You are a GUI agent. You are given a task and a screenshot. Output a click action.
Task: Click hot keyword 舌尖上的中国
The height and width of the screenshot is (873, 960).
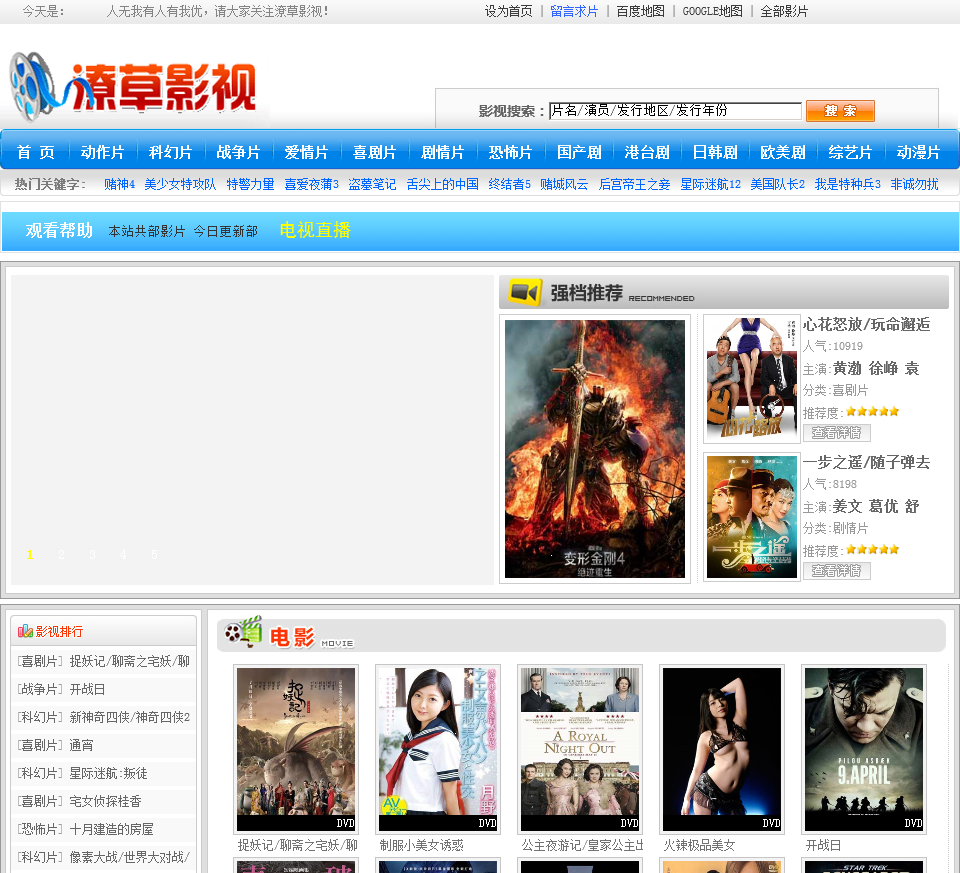coord(442,184)
